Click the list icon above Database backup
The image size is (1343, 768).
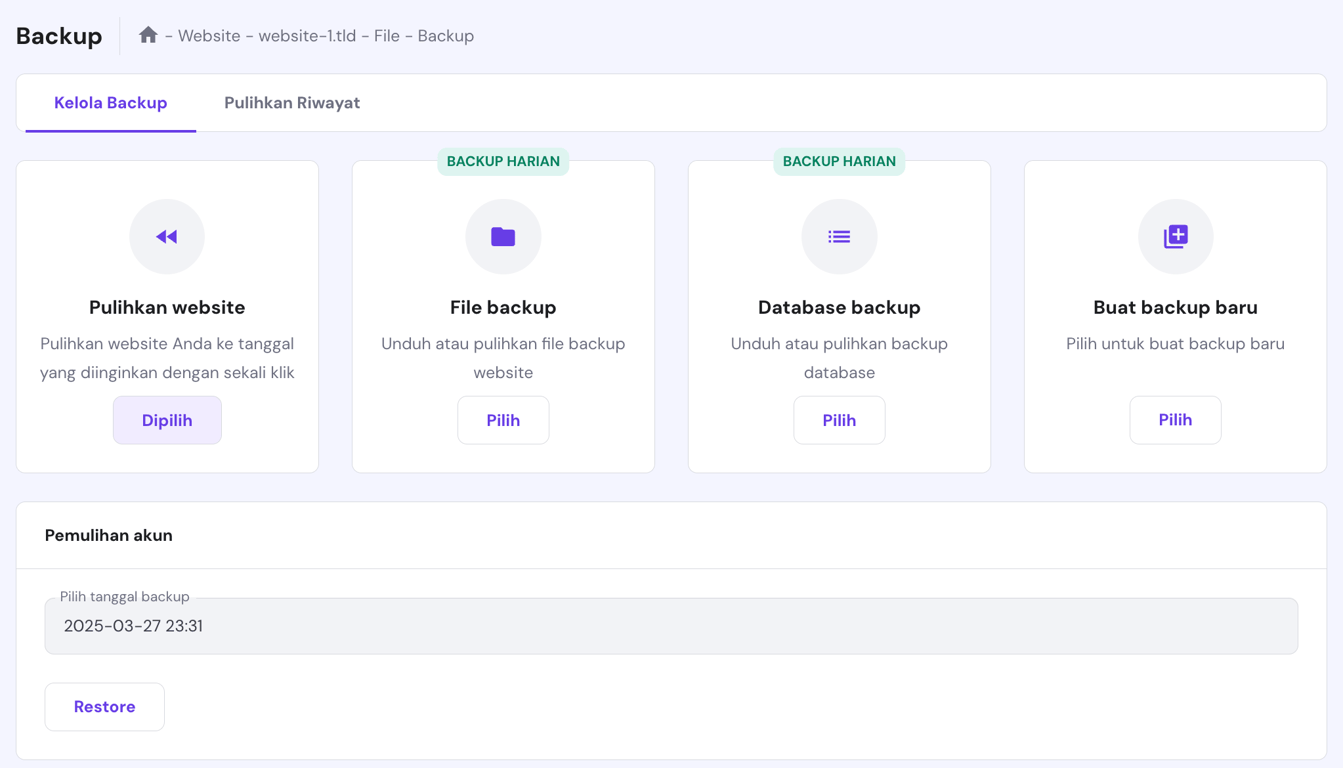(x=839, y=237)
